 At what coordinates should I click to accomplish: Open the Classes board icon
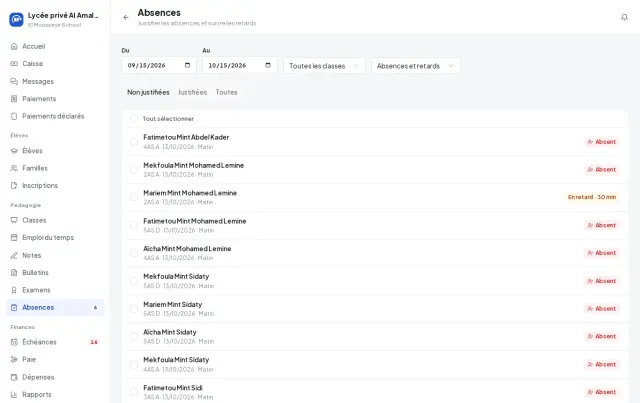click(14, 220)
